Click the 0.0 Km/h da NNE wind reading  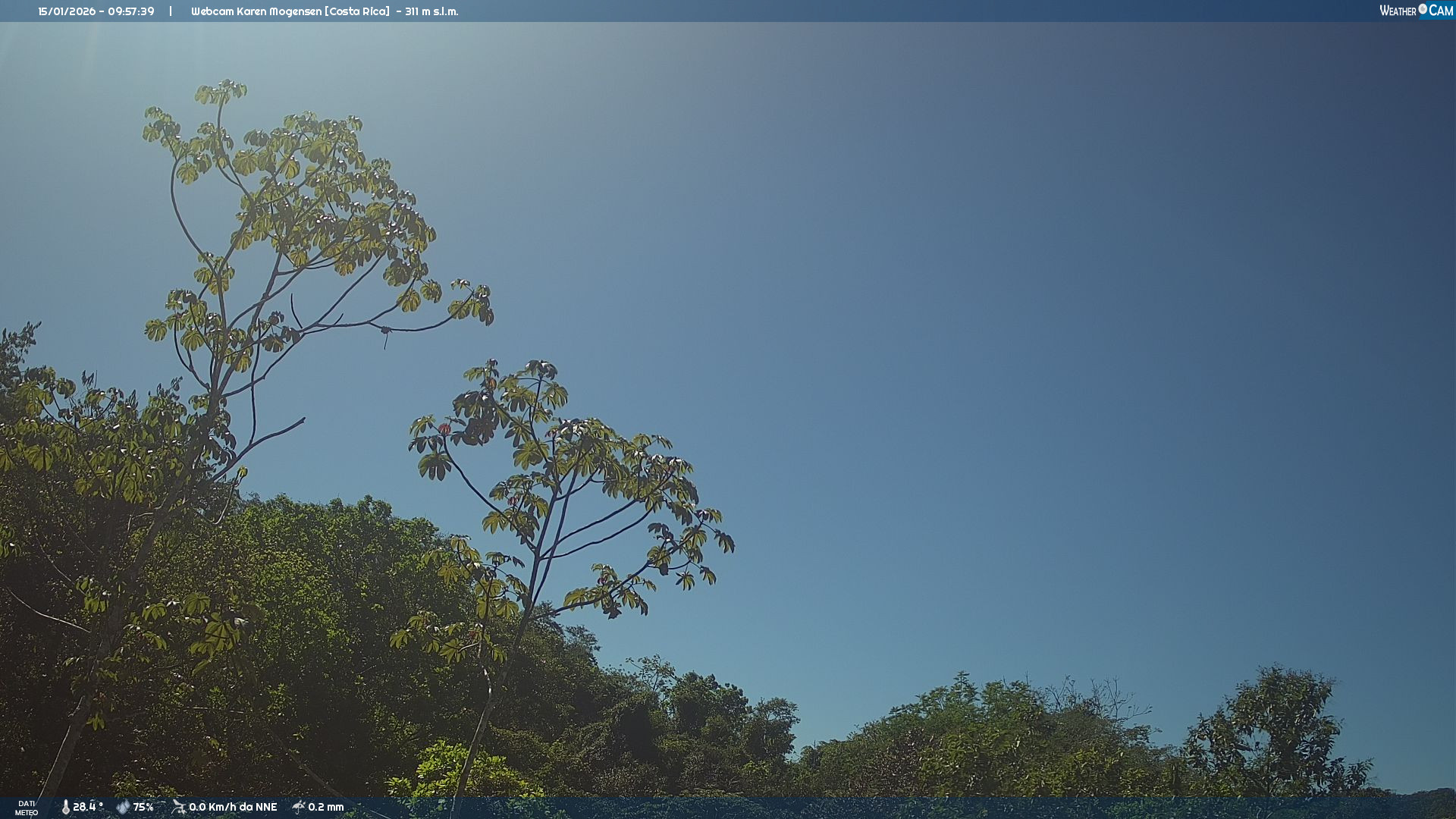pos(233,807)
